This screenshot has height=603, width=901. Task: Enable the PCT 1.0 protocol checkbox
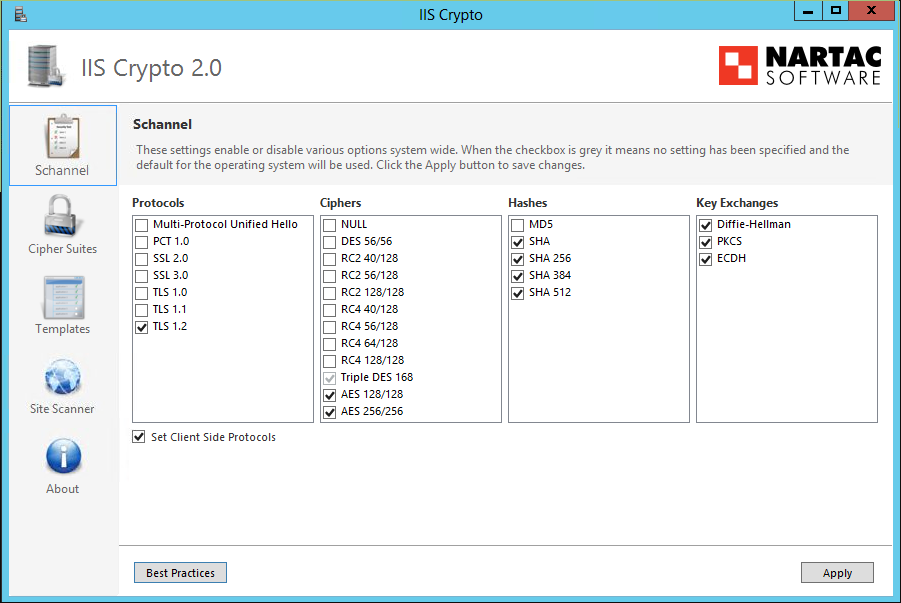[141, 242]
